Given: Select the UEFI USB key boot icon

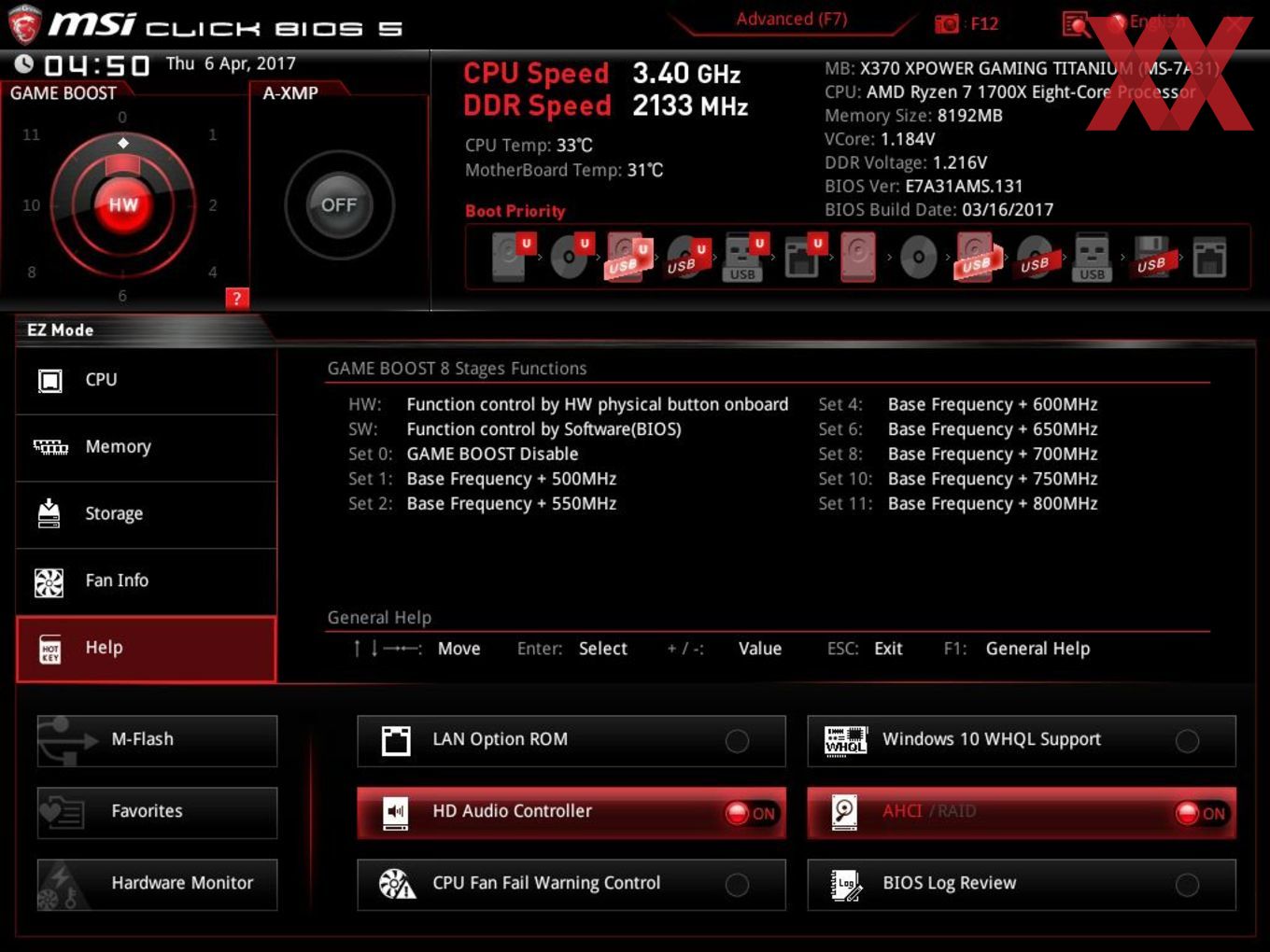Looking at the screenshot, I should (x=744, y=257).
